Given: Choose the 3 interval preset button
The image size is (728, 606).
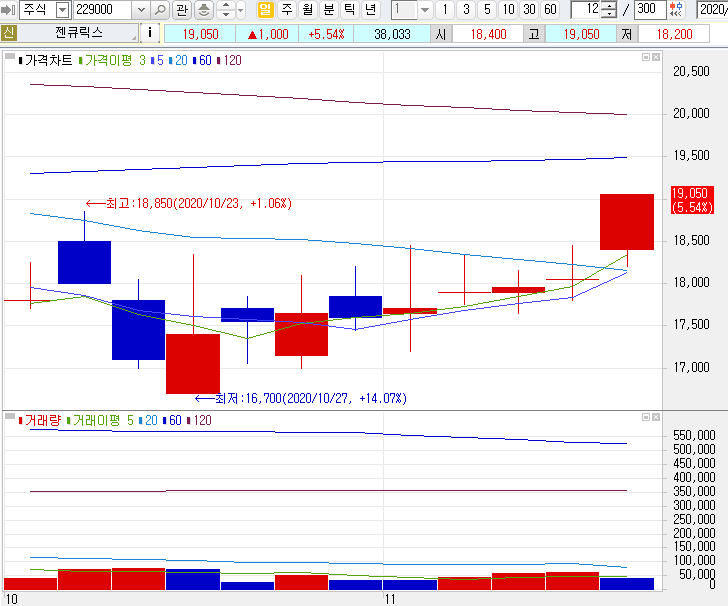Looking at the screenshot, I should [x=466, y=9].
